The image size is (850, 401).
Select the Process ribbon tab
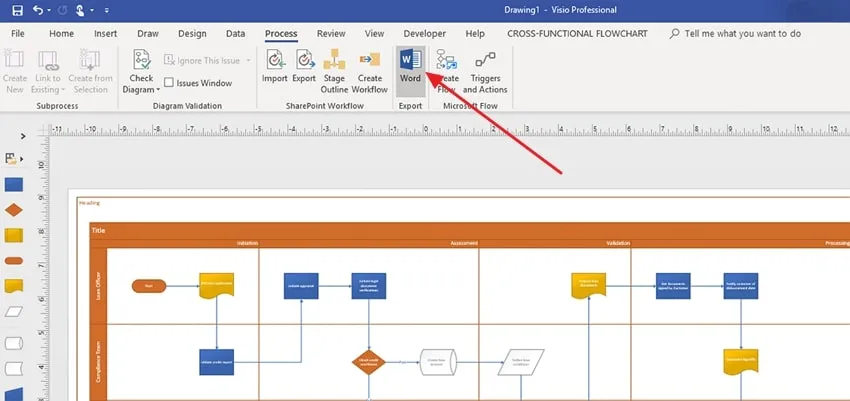tap(281, 34)
